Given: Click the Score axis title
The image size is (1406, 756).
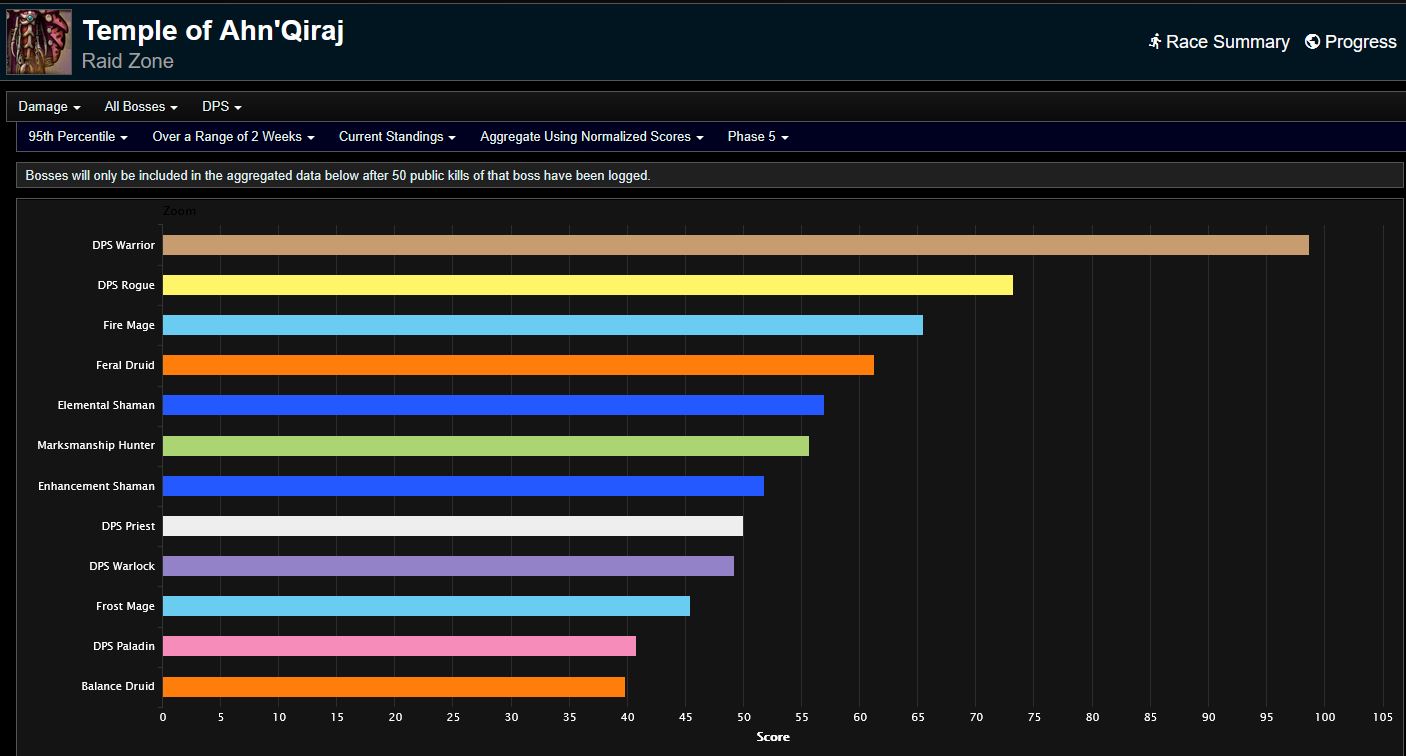Looking at the screenshot, I should tap(773, 737).
